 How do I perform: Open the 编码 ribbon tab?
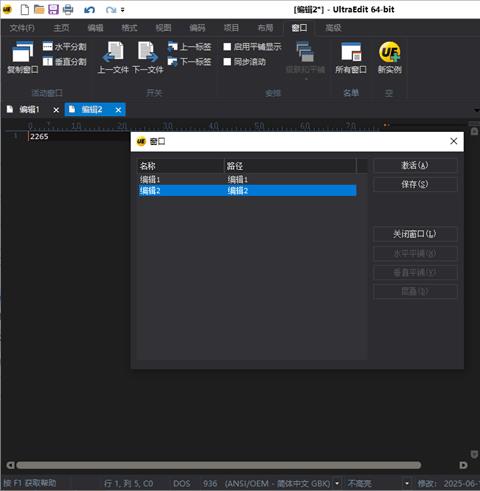coord(197,28)
